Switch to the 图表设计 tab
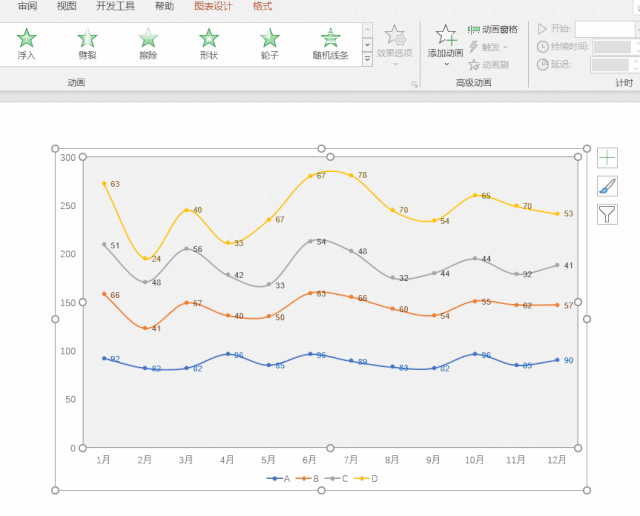 (213, 6)
